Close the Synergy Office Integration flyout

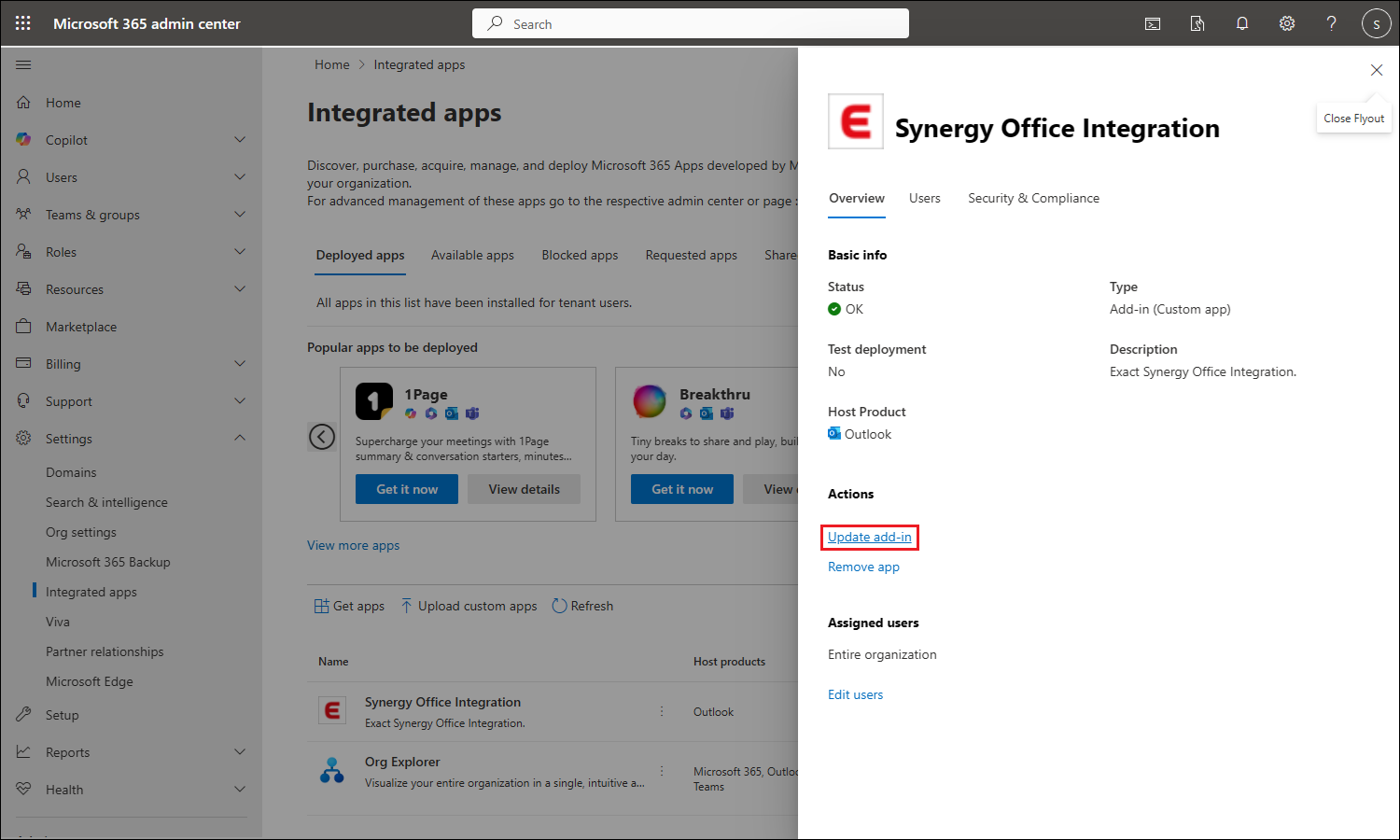pyautogui.click(x=1376, y=70)
